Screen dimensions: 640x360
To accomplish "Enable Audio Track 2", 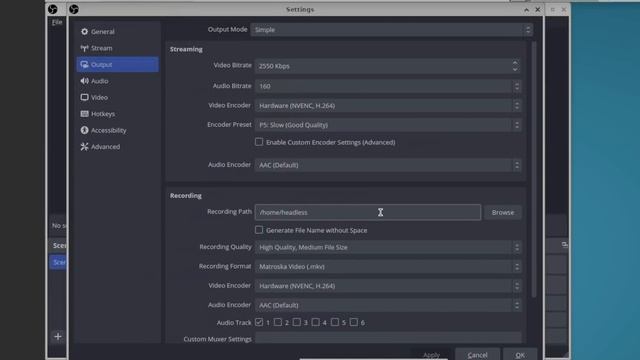I will pyautogui.click(x=278, y=322).
